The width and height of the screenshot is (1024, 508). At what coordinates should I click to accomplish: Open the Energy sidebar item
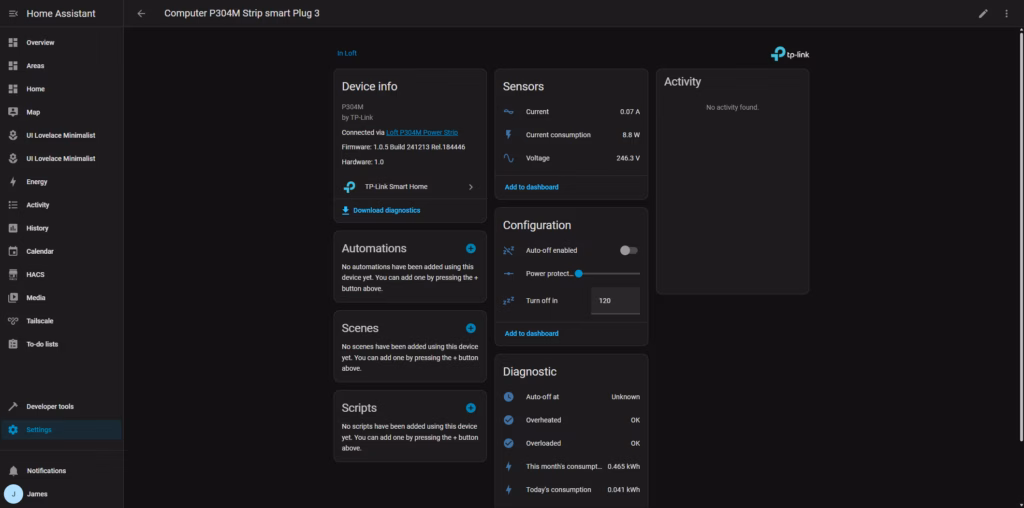[x=37, y=182]
